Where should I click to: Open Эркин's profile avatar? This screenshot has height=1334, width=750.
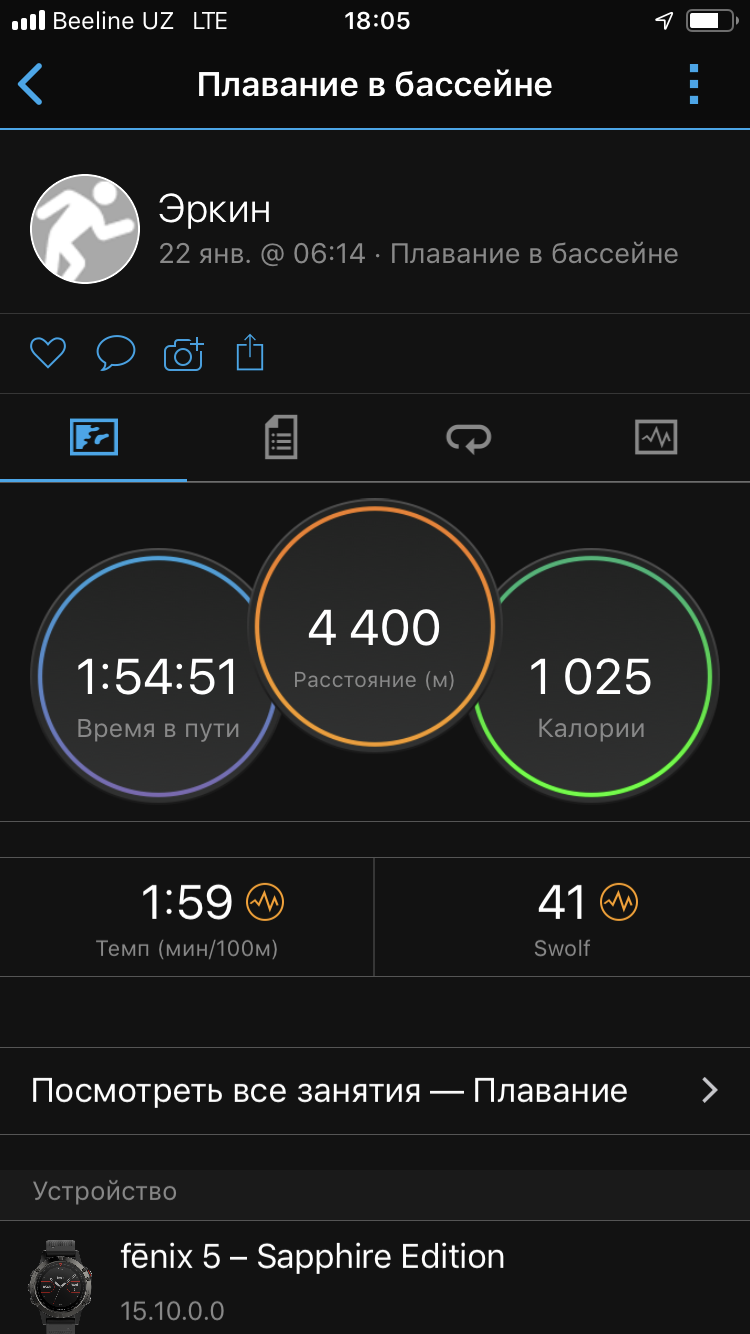[x=85, y=229]
